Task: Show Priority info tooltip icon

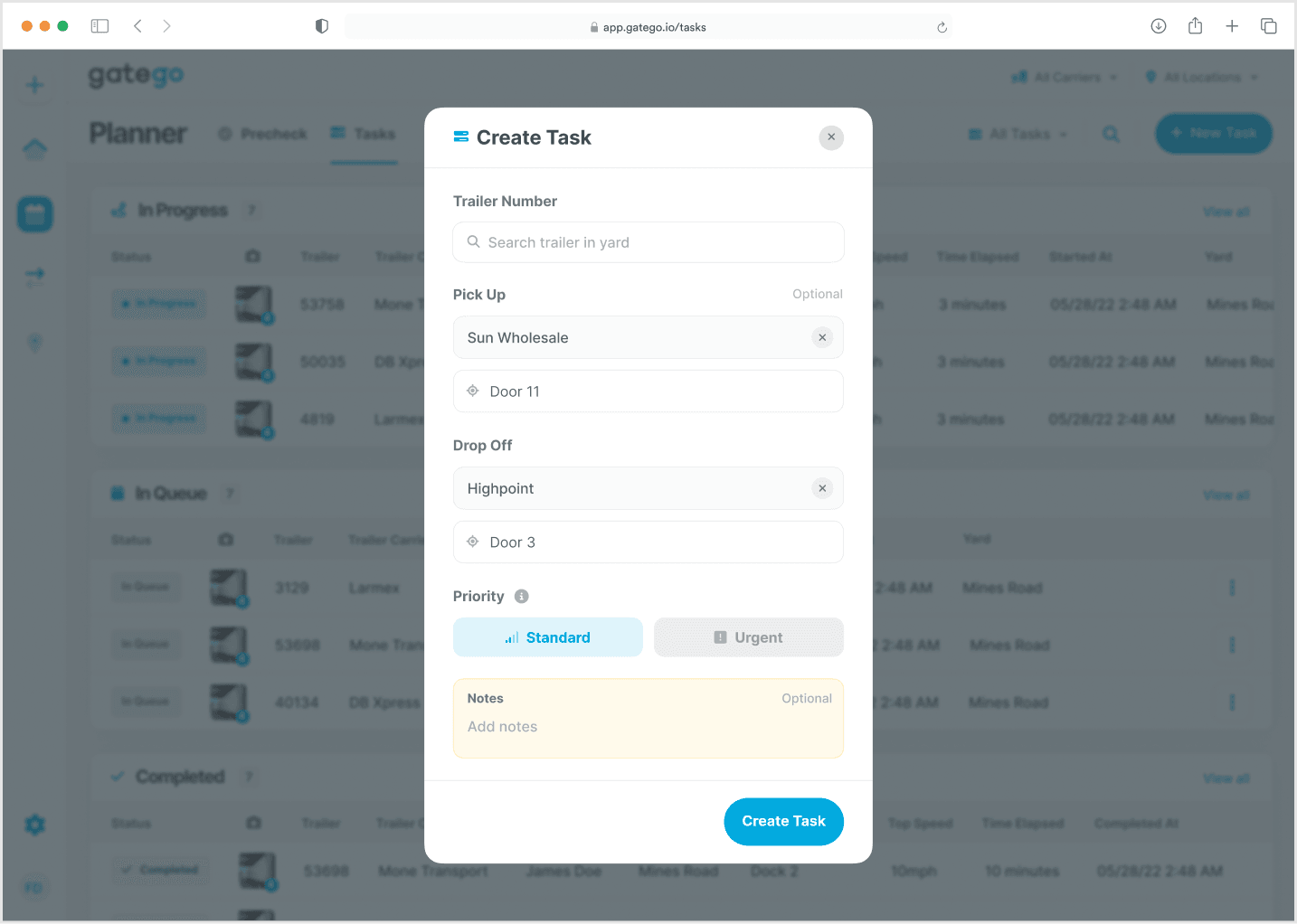Action: (522, 597)
